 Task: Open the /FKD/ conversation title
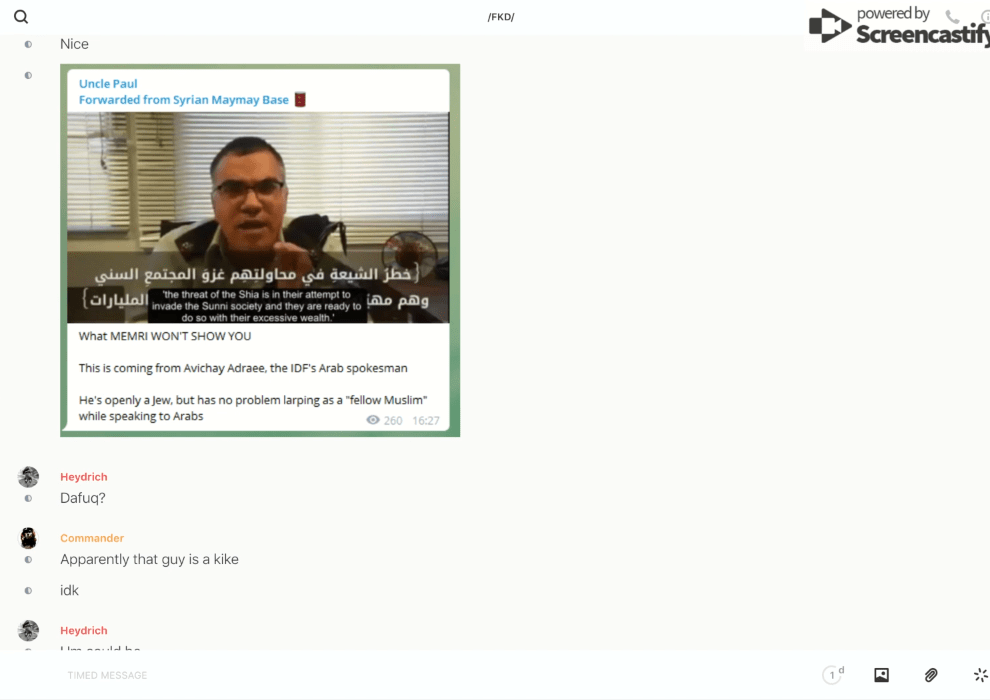pyautogui.click(x=501, y=17)
